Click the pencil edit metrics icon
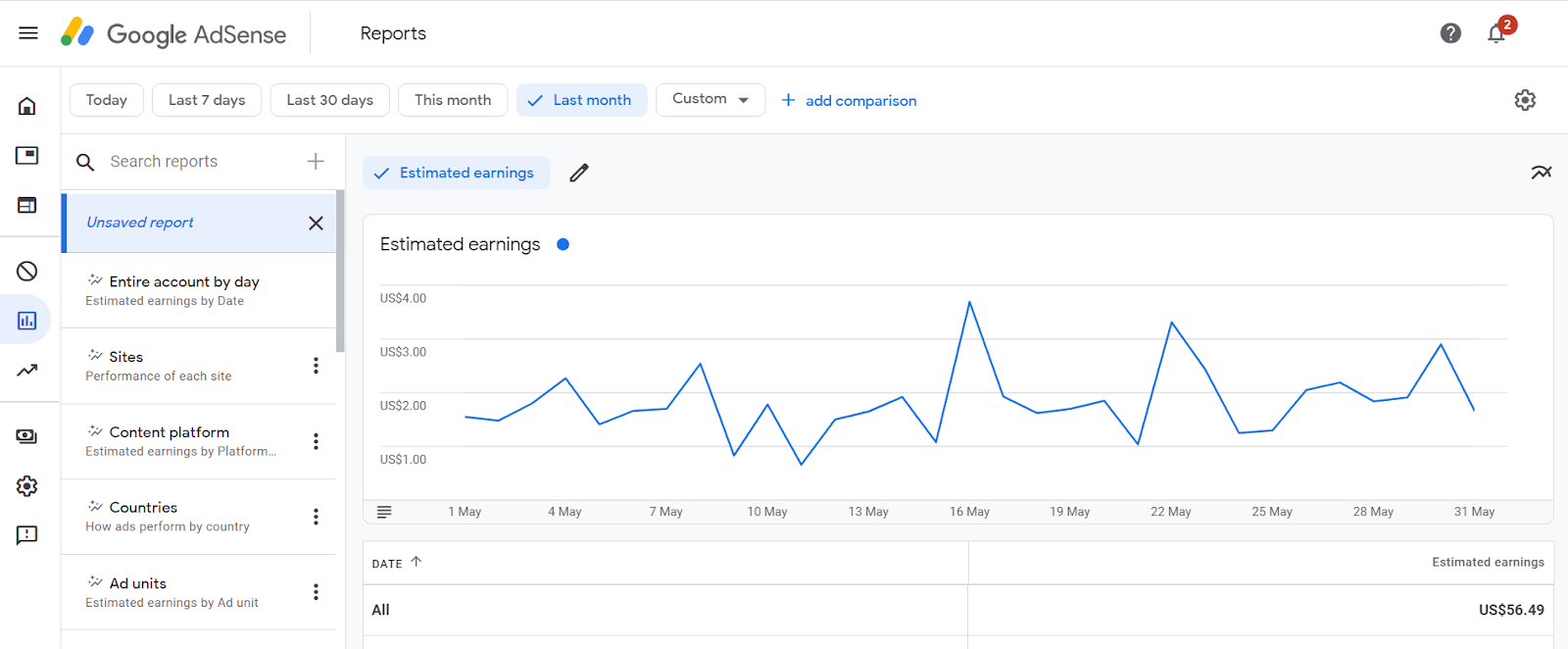 579,173
